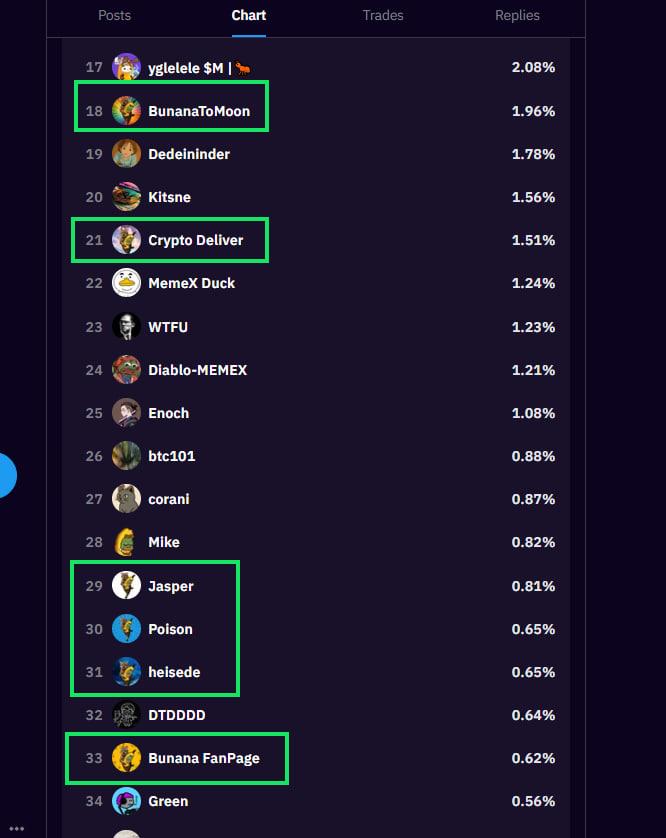Open BunanaToMoon's profile avatar
This screenshot has height=838, width=666.
pos(126,111)
